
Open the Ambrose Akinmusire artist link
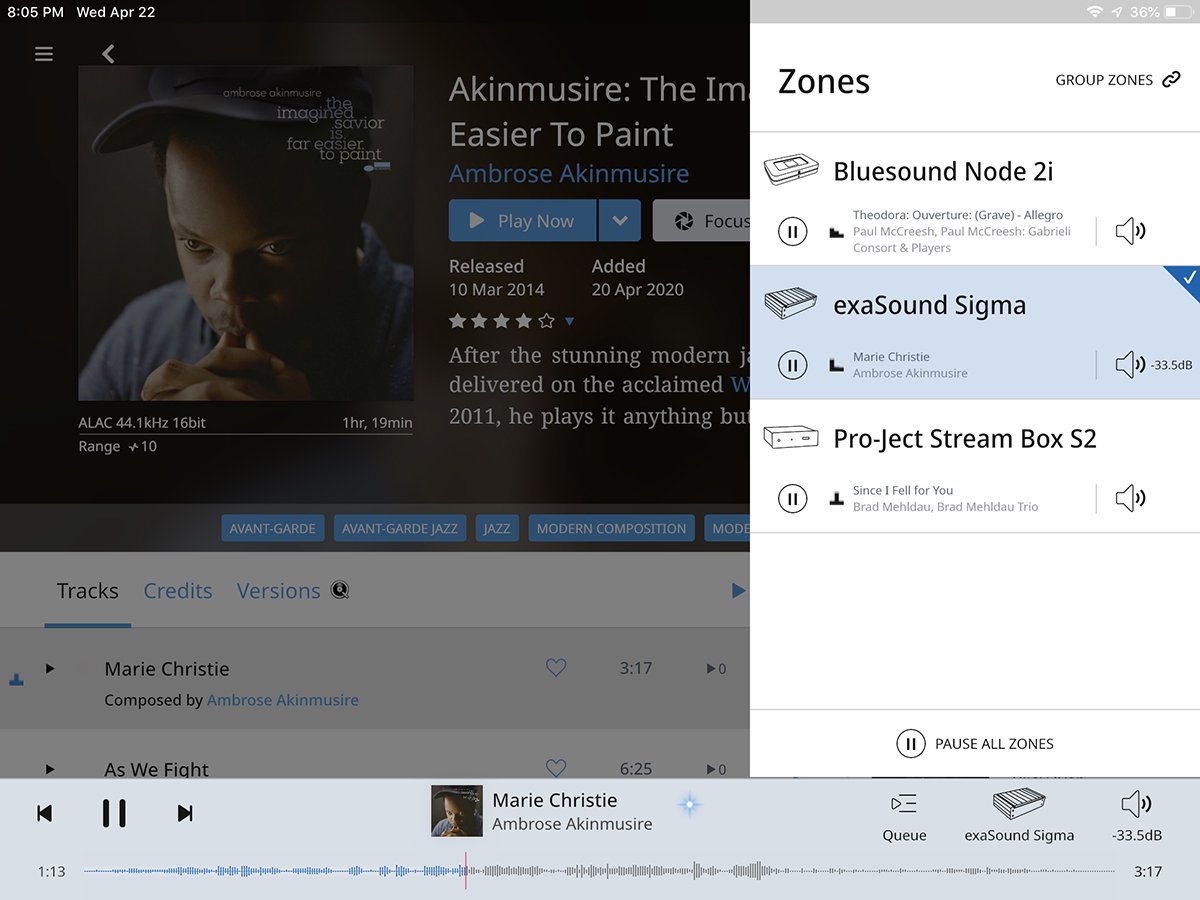[569, 173]
